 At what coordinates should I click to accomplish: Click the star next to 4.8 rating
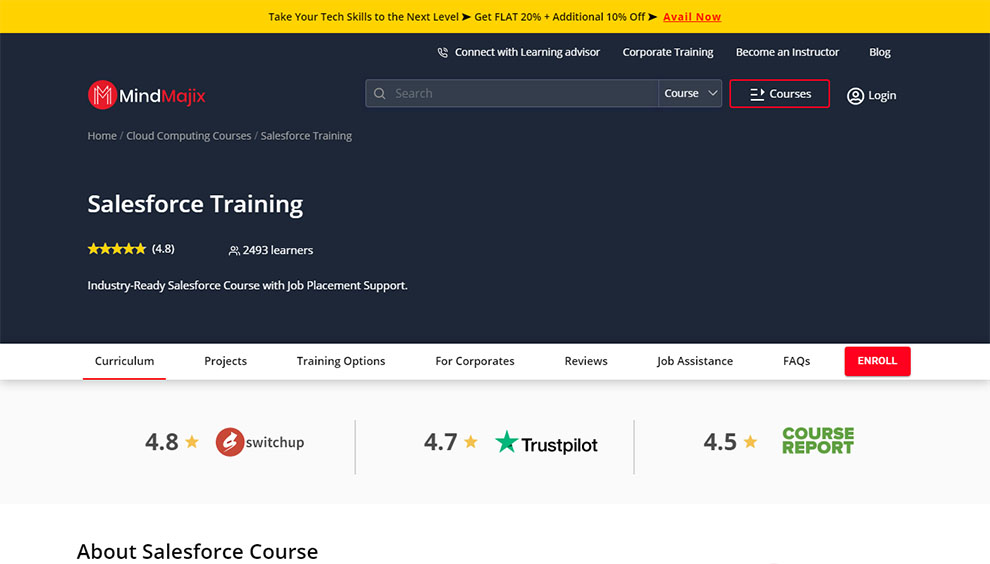(x=192, y=441)
